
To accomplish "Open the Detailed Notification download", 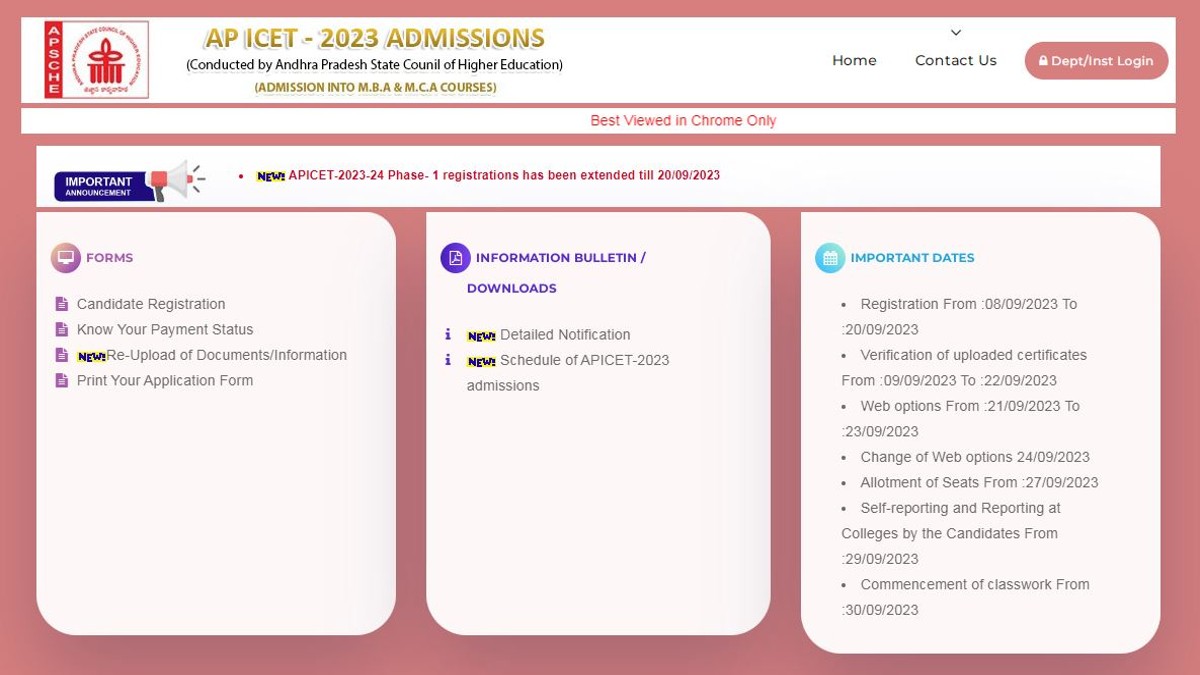I will tap(565, 335).
